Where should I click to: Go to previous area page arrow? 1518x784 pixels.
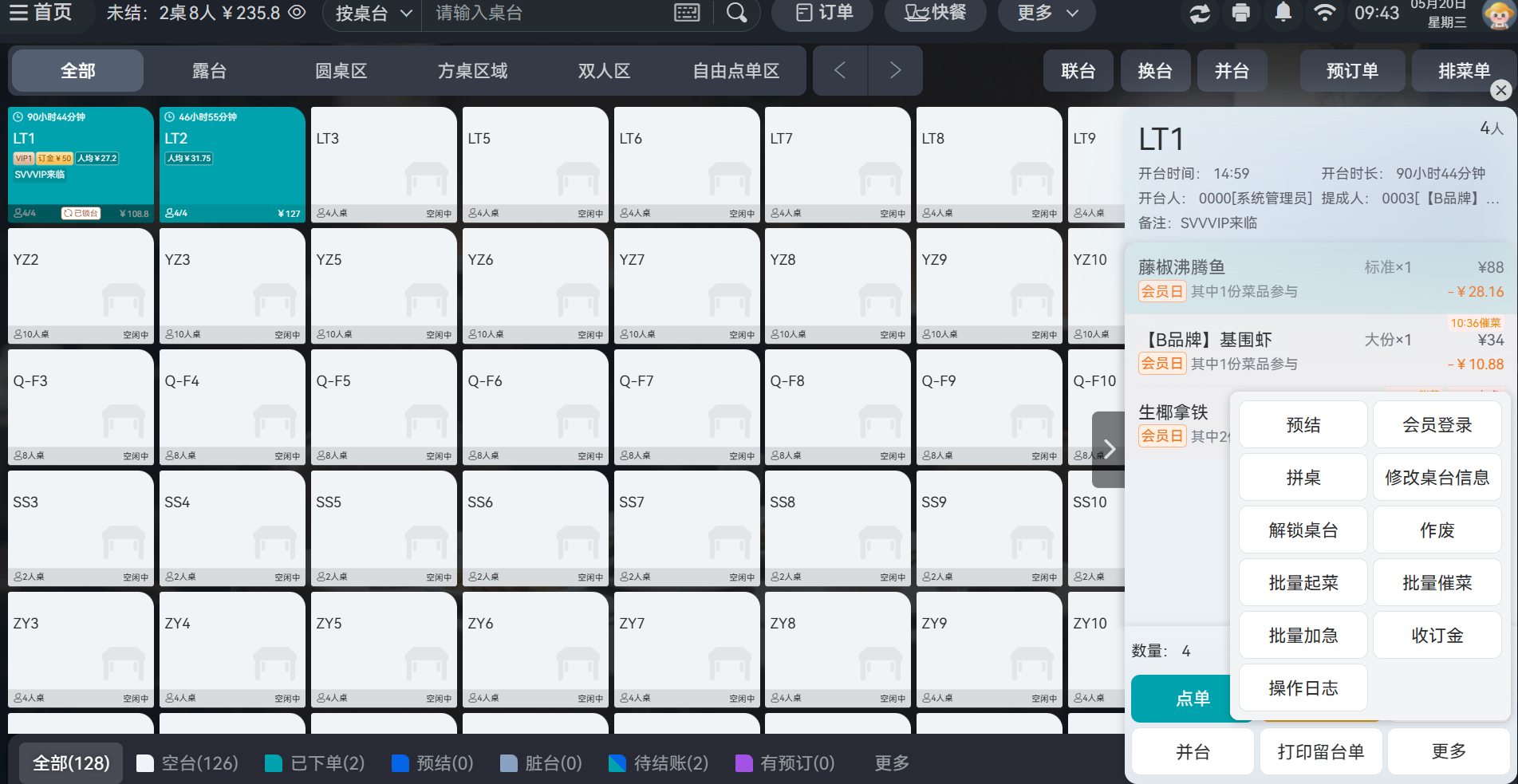pos(840,71)
